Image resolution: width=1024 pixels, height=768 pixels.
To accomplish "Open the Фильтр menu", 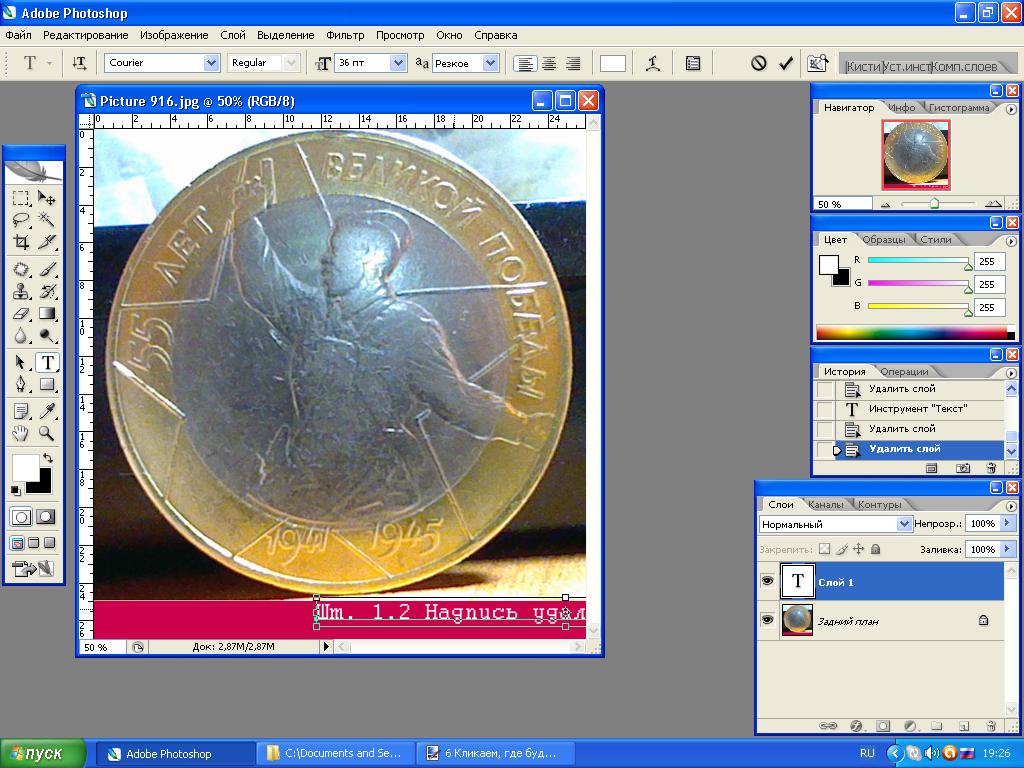I will [x=345, y=35].
